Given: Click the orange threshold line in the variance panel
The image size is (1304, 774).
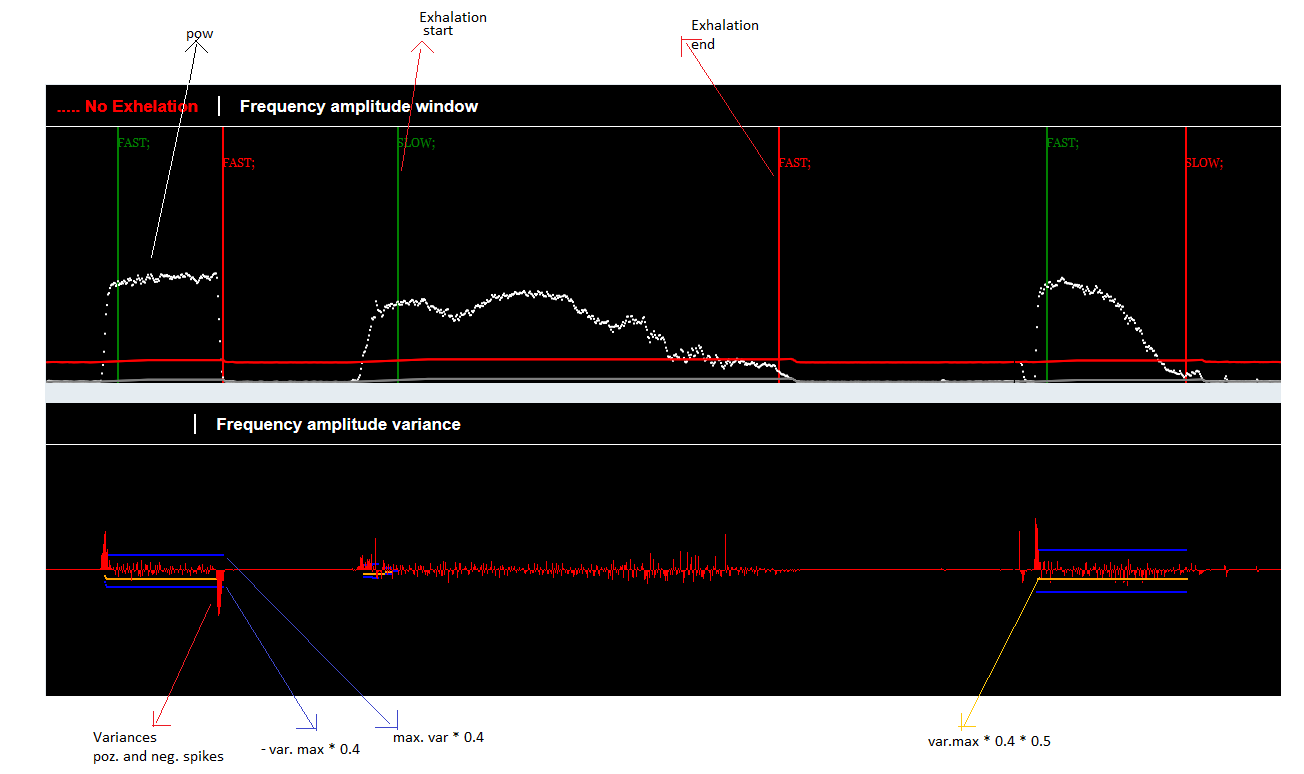Looking at the screenshot, I should pyautogui.click(x=1110, y=579).
